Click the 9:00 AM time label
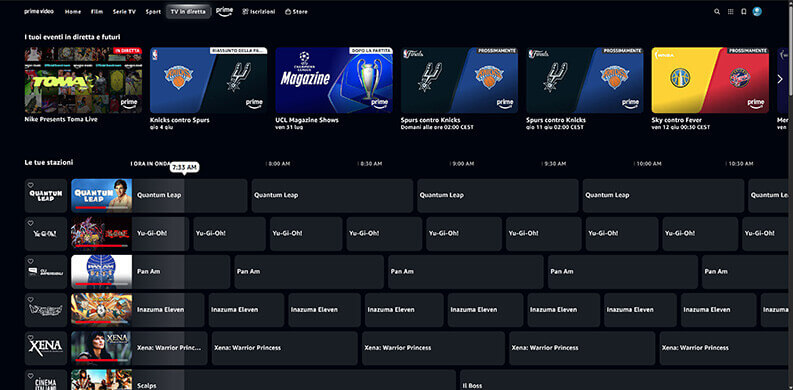The width and height of the screenshot is (793, 390). point(463,164)
